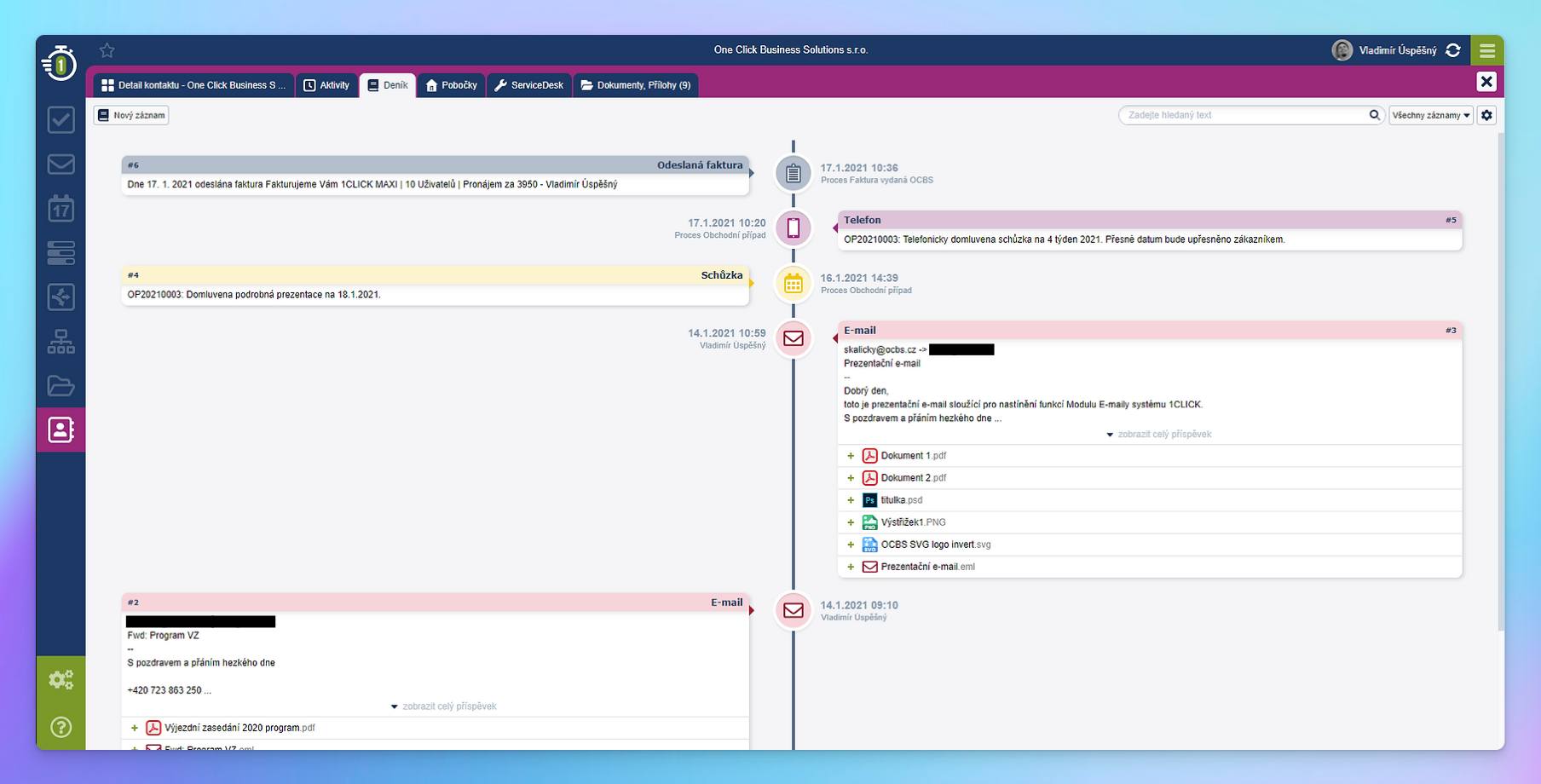The height and width of the screenshot is (784, 1541).
Task: Expand the plus next to Dokument 1.pdf
Action: click(x=851, y=456)
